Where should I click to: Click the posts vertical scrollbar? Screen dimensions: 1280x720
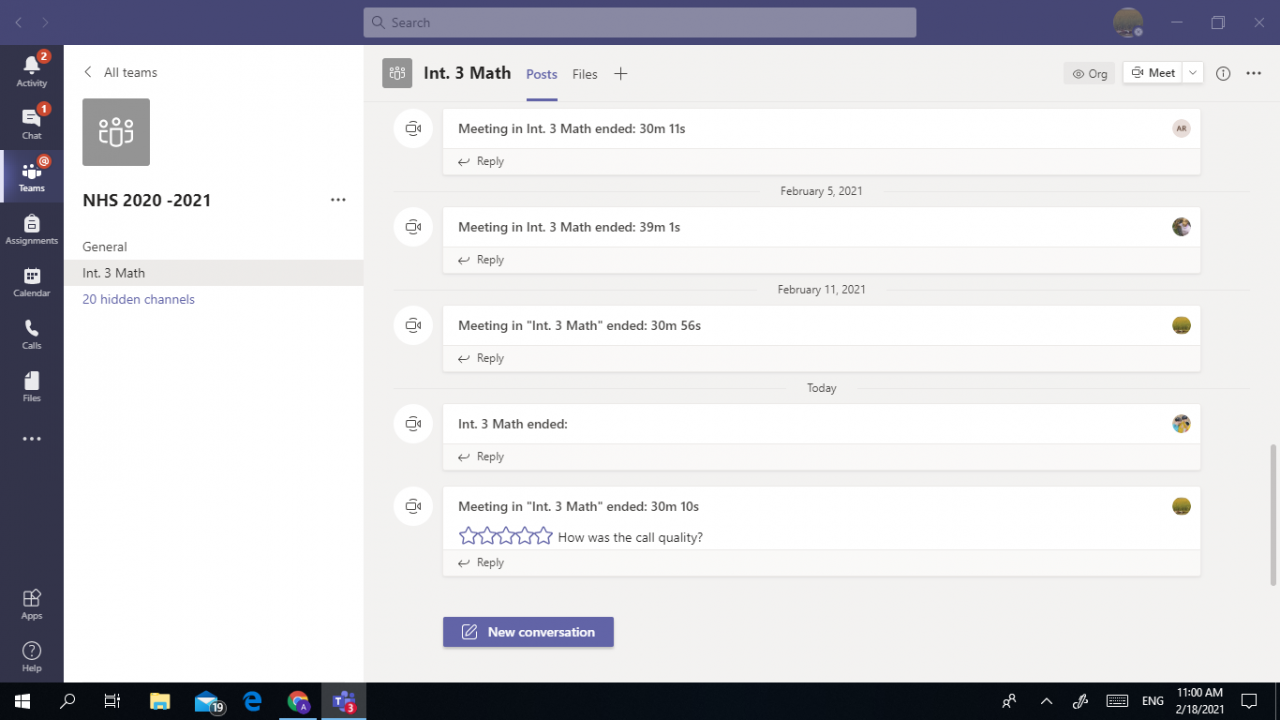point(1273,515)
